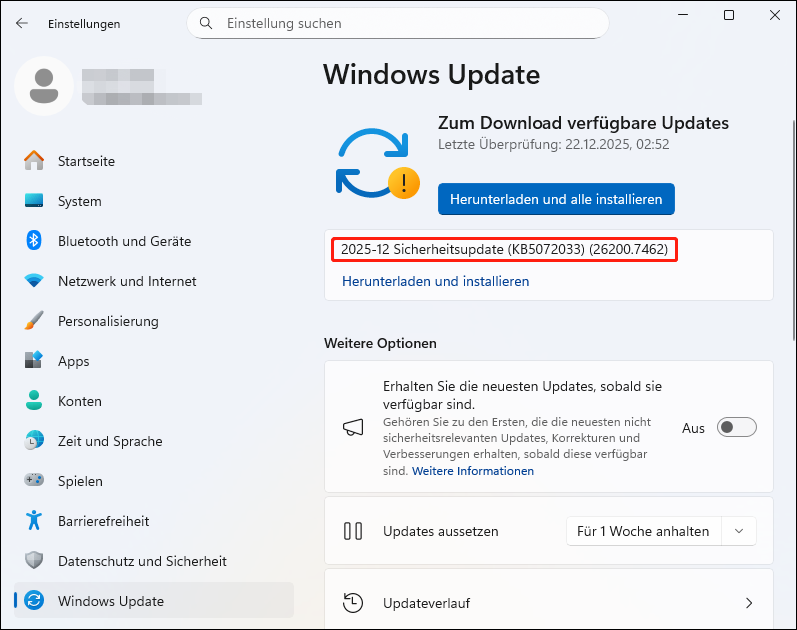
Task: Click the Datenschutz shield icon
Action: point(34,560)
